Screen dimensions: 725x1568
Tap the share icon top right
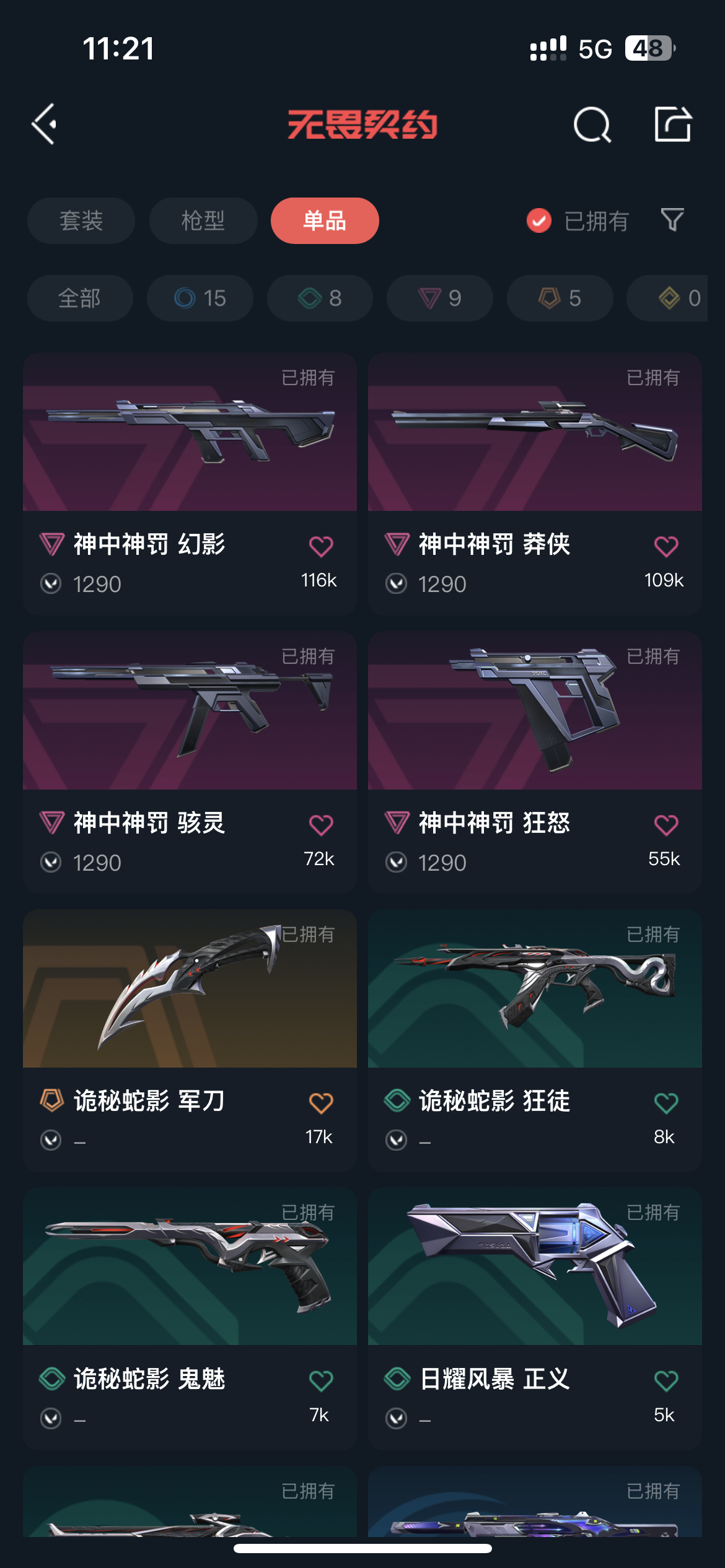pos(673,124)
